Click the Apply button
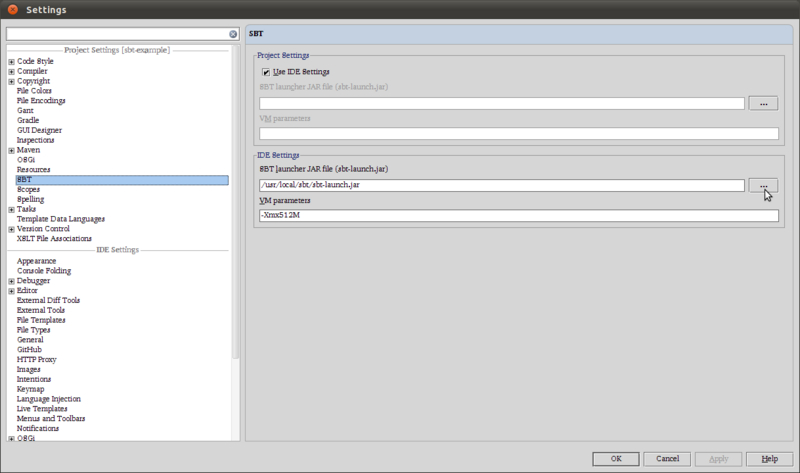800x473 pixels. pos(718,459)
